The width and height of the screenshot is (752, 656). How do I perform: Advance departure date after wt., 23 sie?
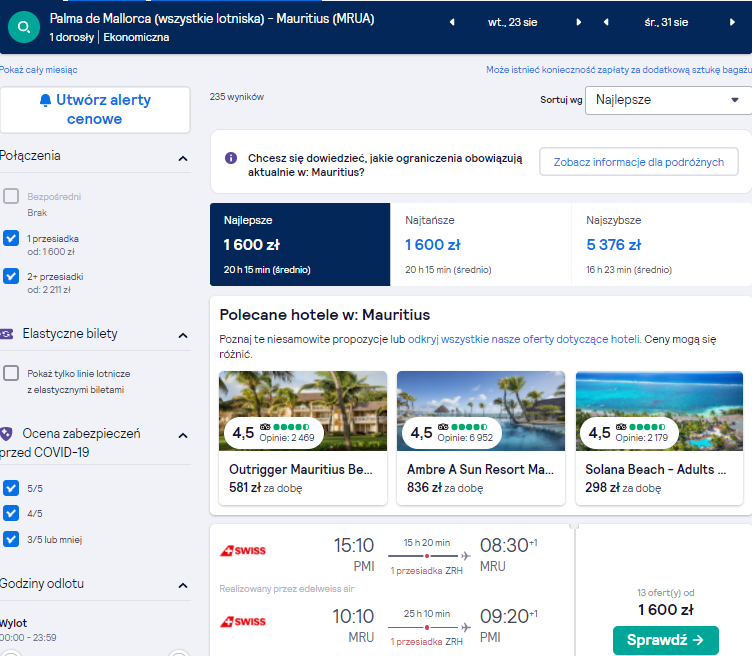tap(578, 22)
